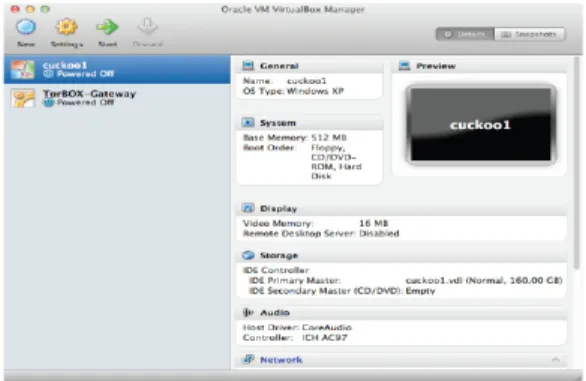Select the cuckoo1 virtual machine

117,70
